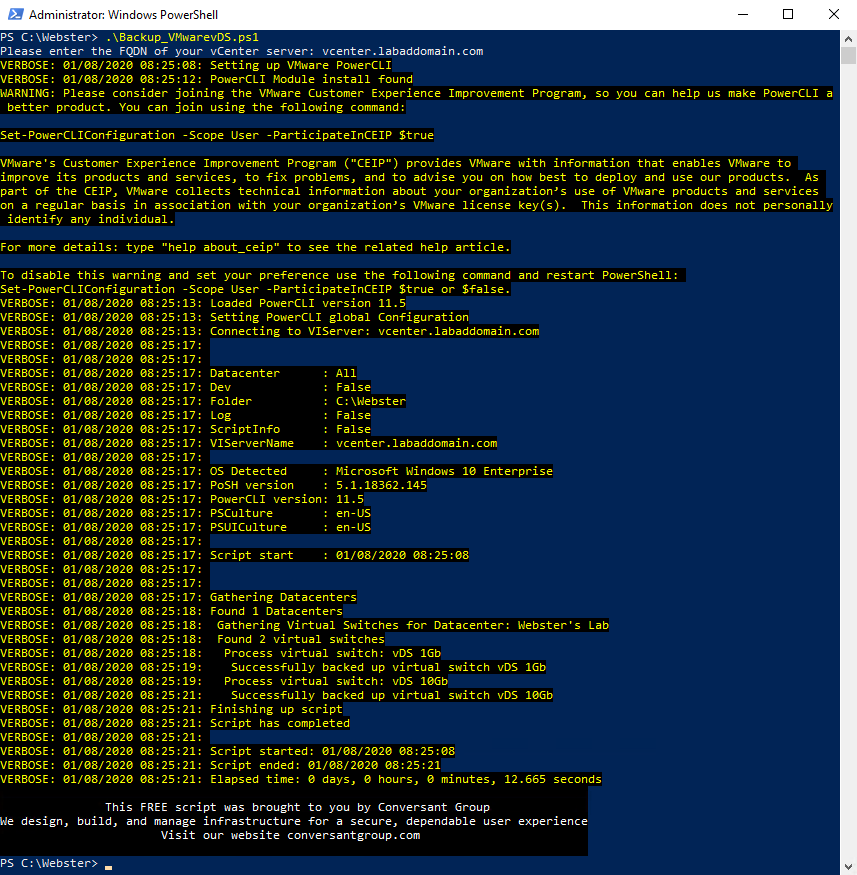
Task: Click 'Successfully backed up virtual switch vDS 10Gb'
Action: [x=391, y=695]
